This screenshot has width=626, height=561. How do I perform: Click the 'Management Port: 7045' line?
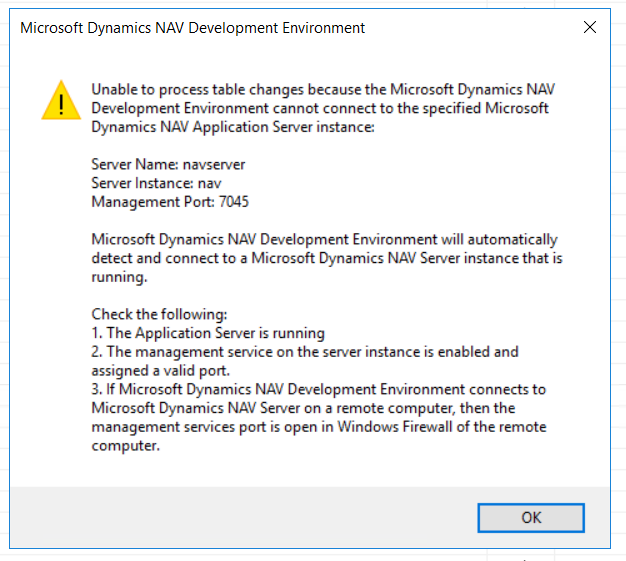click(170, 202)
